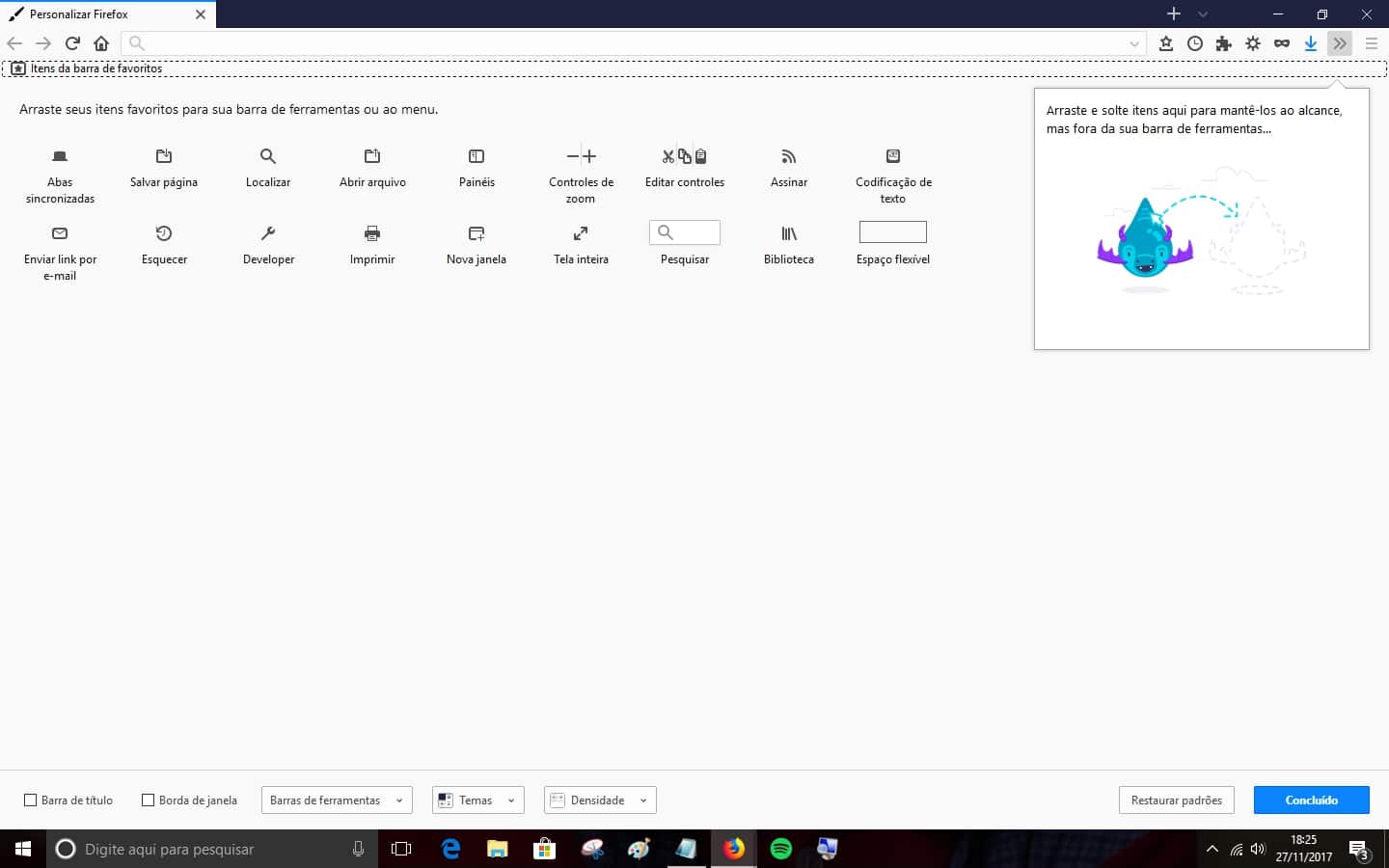This screenshot has width=1389, height=868.
Task: Switch to the Personalizar Firefox tab
Action: coord(108,14)
